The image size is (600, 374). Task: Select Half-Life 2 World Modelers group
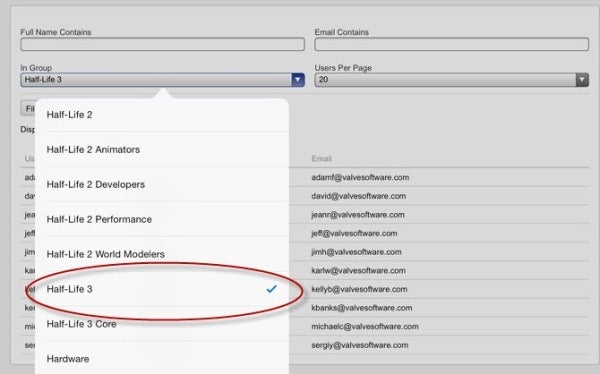pos(162,254)
